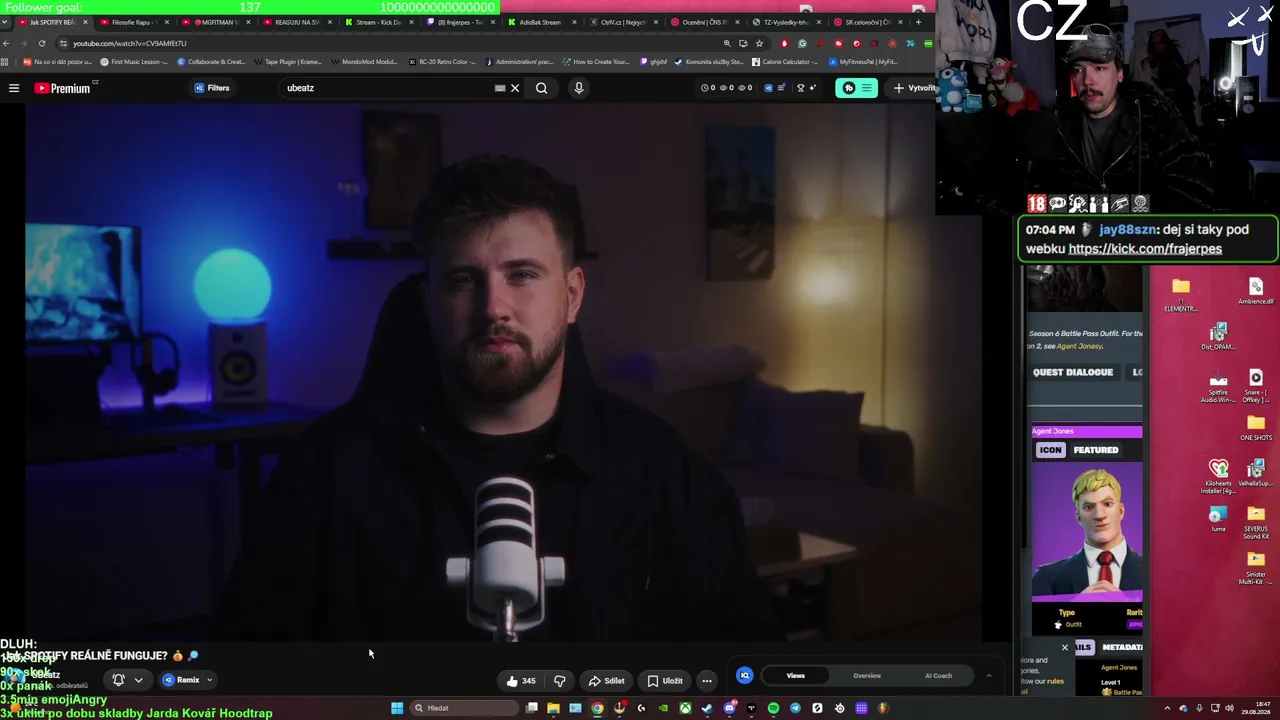Click the vidIQ logo beside the Views tab
This screenshot has width=1280, height=720.
[x=744, y=676]
